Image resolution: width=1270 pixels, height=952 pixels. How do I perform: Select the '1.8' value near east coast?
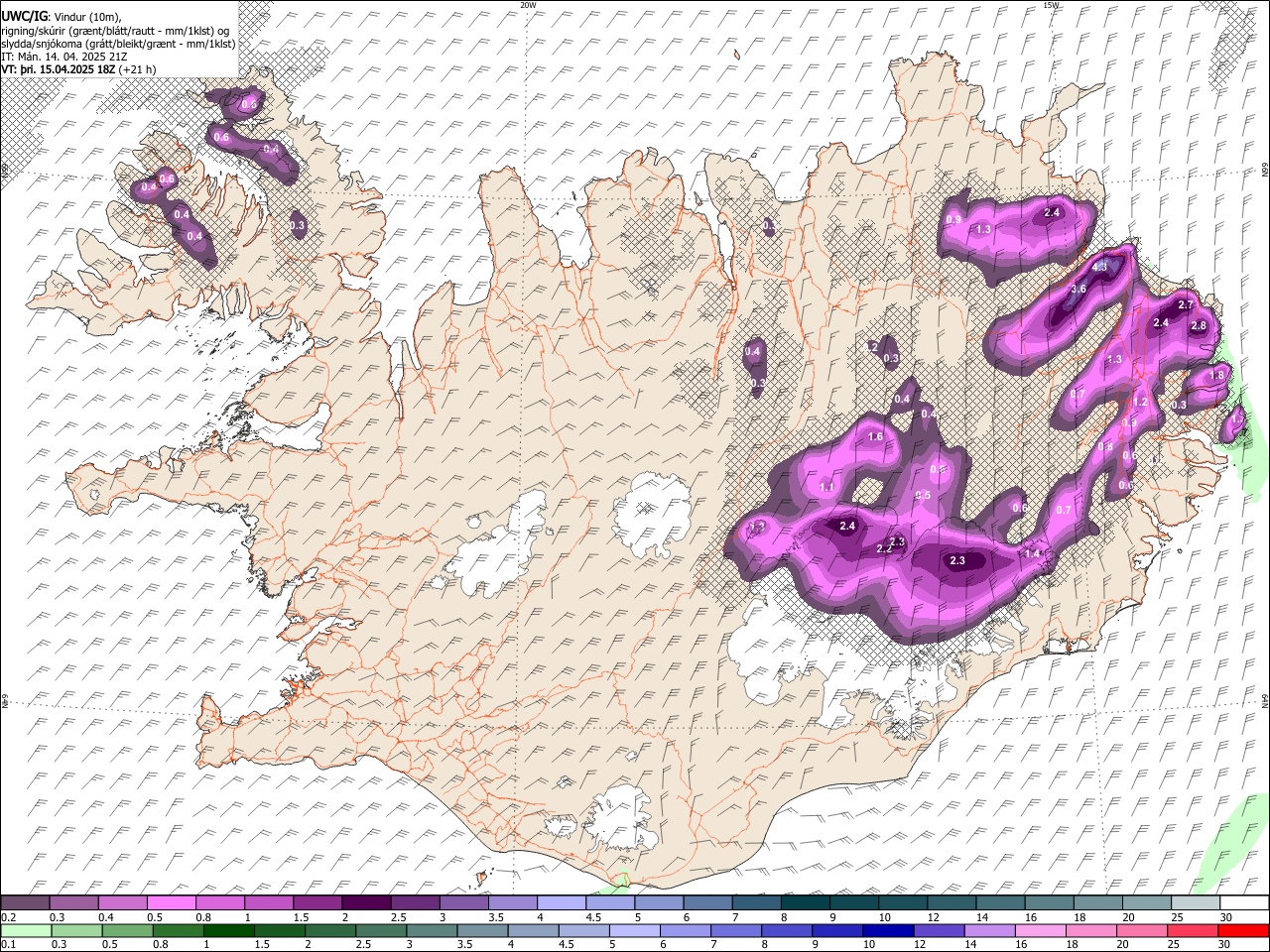[1217, 375]
